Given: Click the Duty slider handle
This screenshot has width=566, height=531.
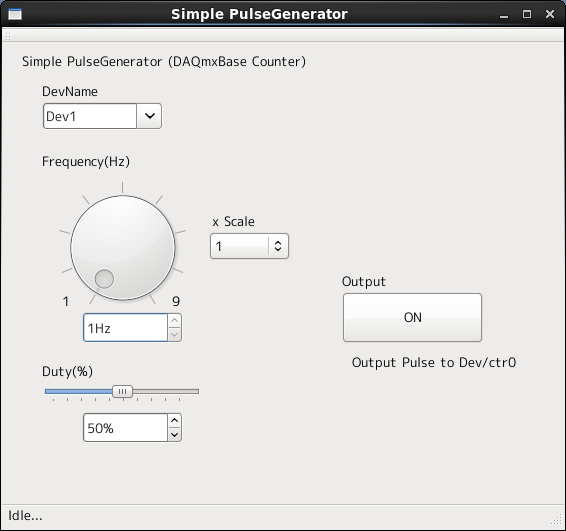Looking at the screenshot, I should pyautogui.click(x=122, y=391).
